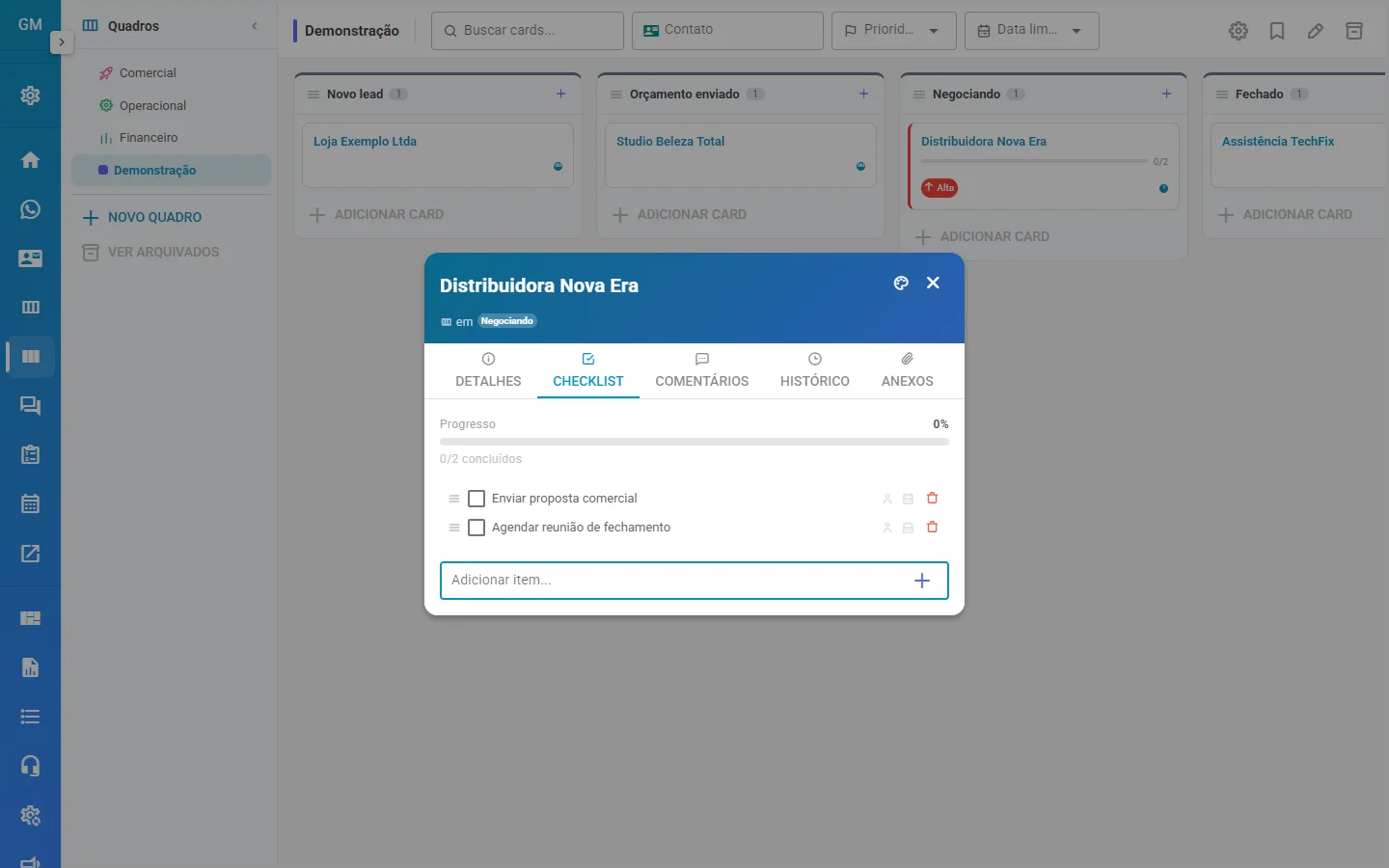The image size is (1389, 868).
Task: Open the Data limite filter dropdown
Action: (x=1031, y=31)
